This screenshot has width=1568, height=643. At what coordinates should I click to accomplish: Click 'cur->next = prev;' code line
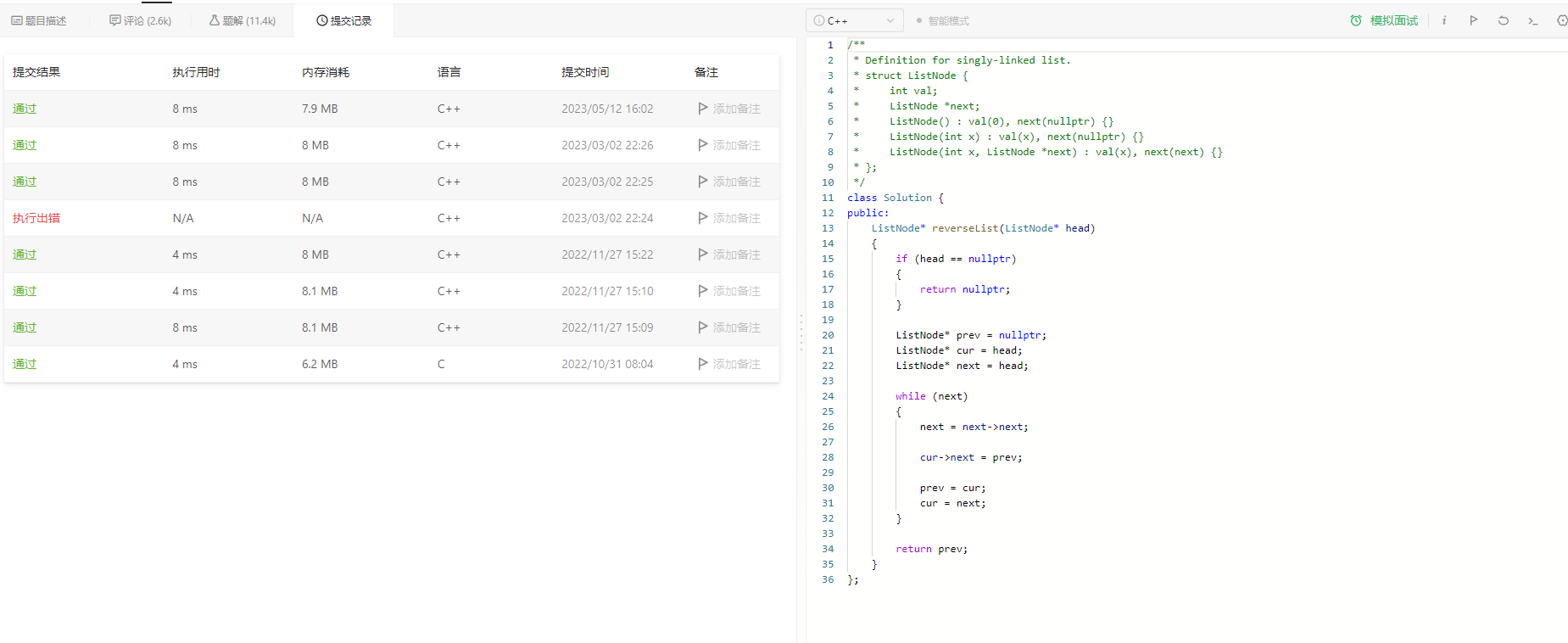[971, 457]
